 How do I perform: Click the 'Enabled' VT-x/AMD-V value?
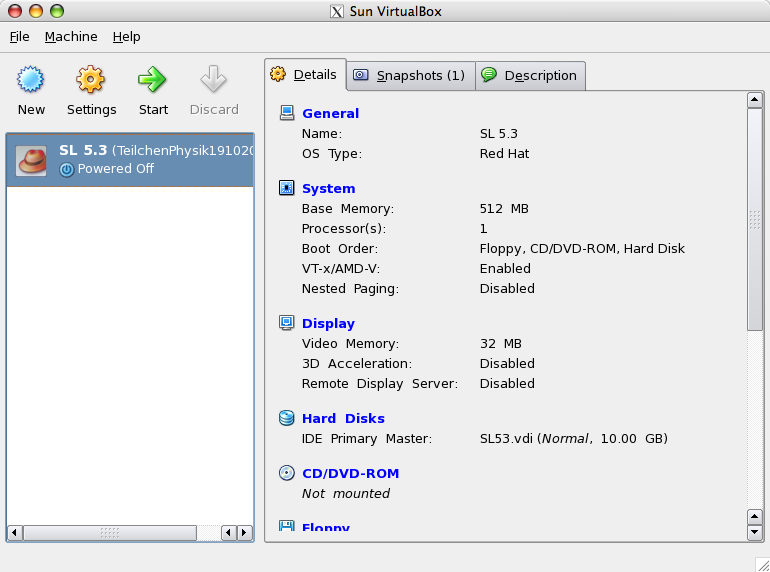pos(505,269)
